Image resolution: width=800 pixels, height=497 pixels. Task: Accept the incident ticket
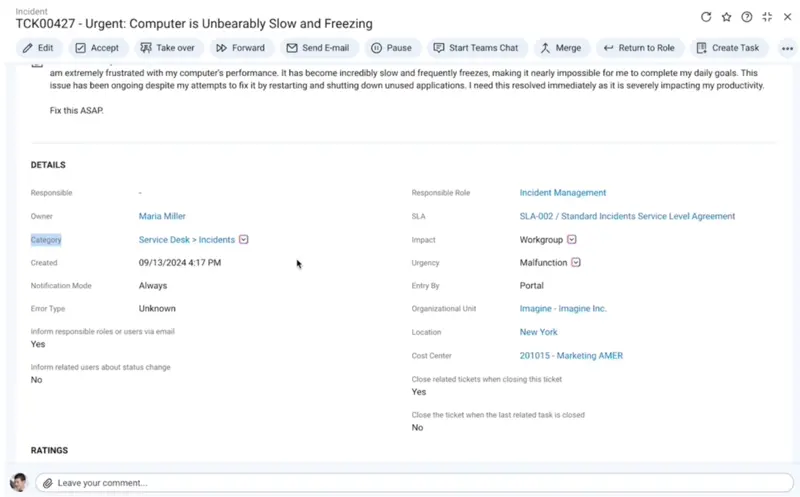tap(97, 48)
